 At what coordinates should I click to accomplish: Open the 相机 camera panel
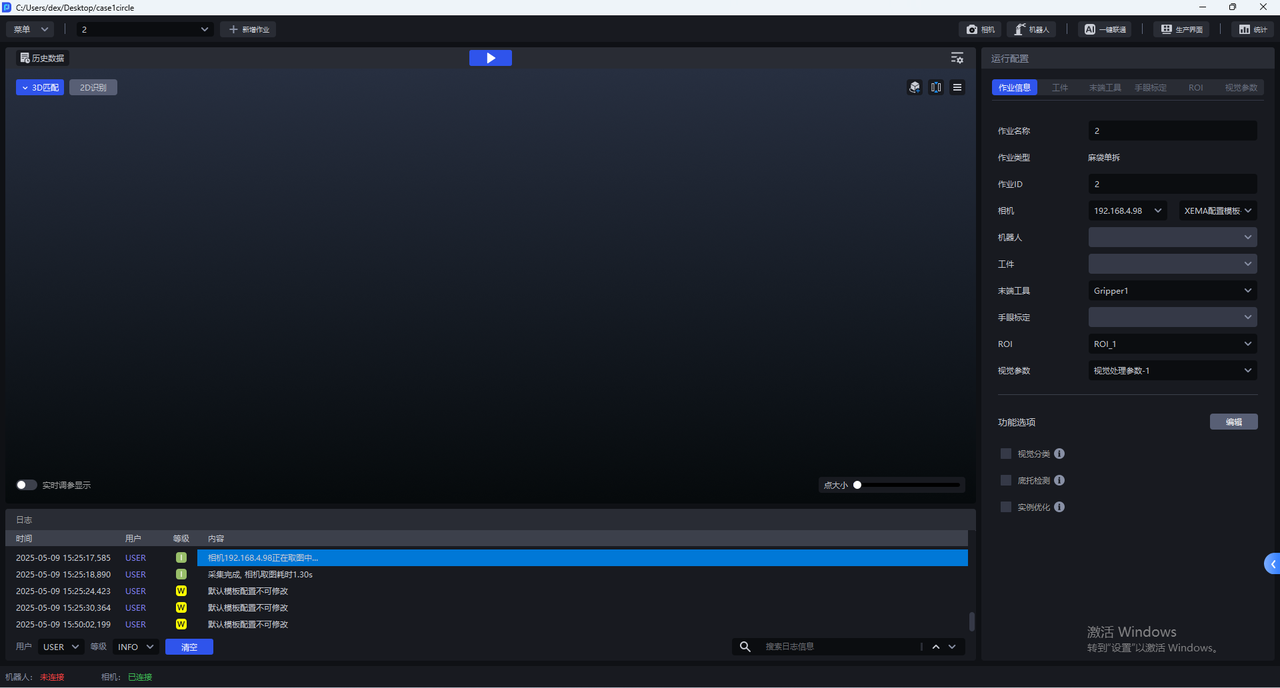981,30
